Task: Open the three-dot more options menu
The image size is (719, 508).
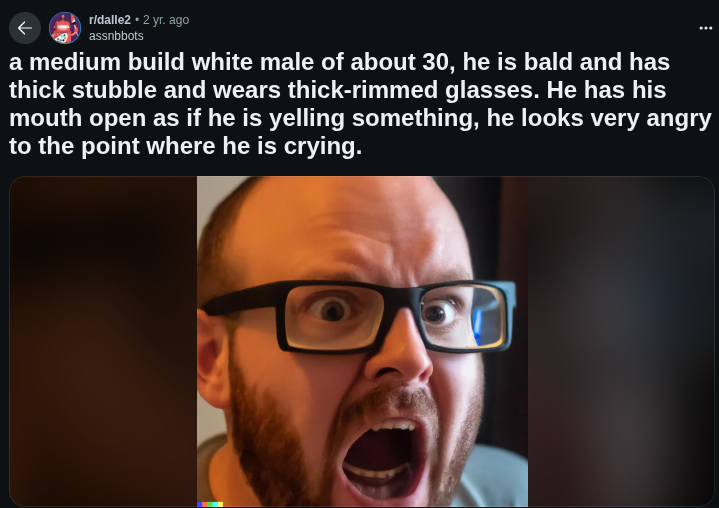Action: point(705,28)
